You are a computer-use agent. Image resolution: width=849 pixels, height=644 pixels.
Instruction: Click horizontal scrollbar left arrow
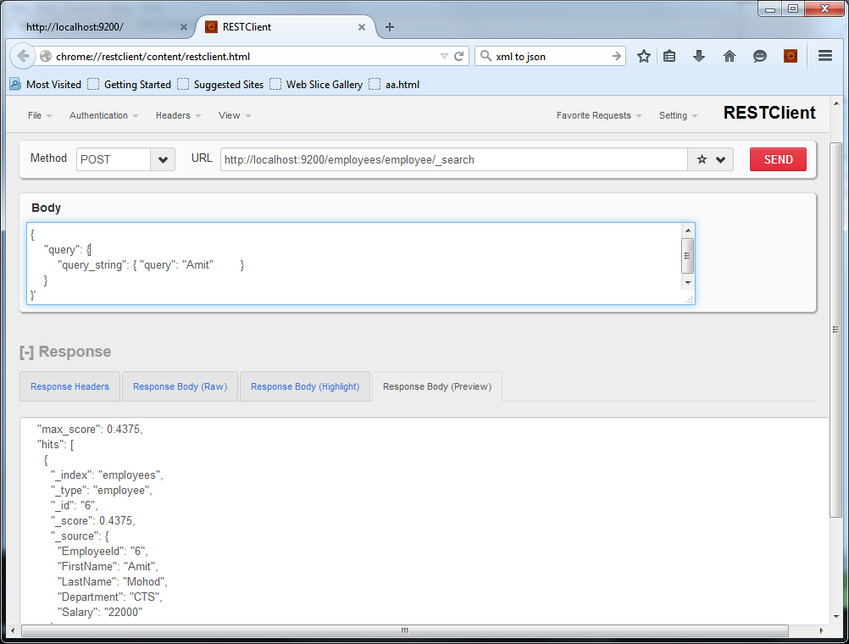[13, 630]
